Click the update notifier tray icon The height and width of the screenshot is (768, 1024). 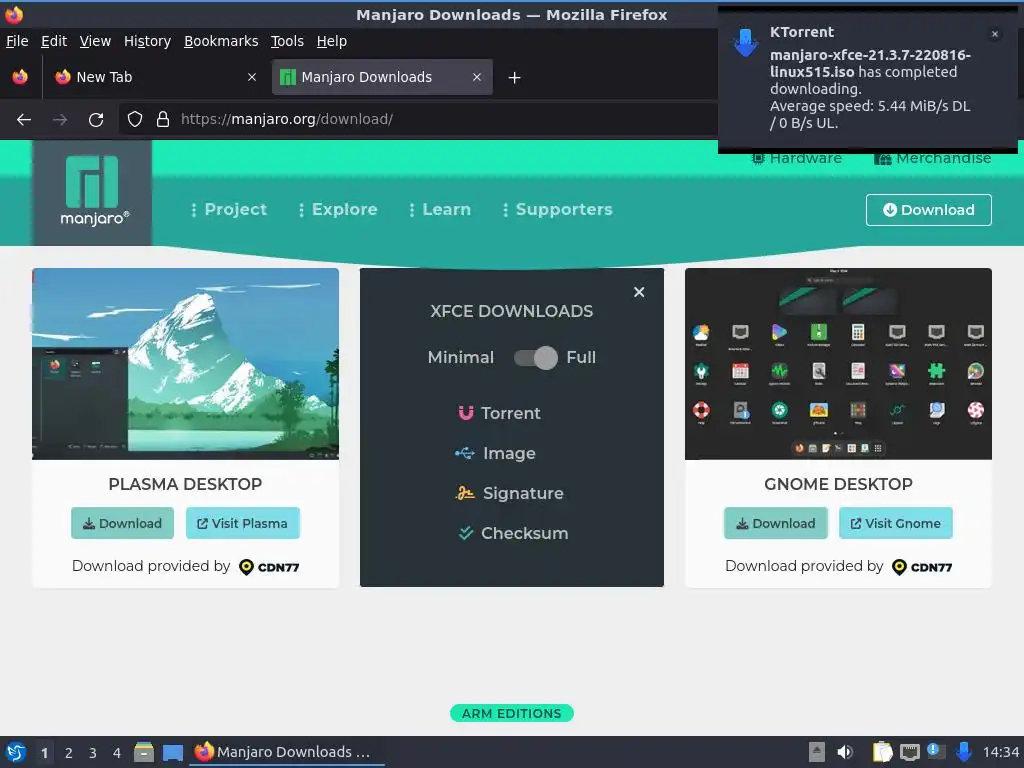click(936, 752)
